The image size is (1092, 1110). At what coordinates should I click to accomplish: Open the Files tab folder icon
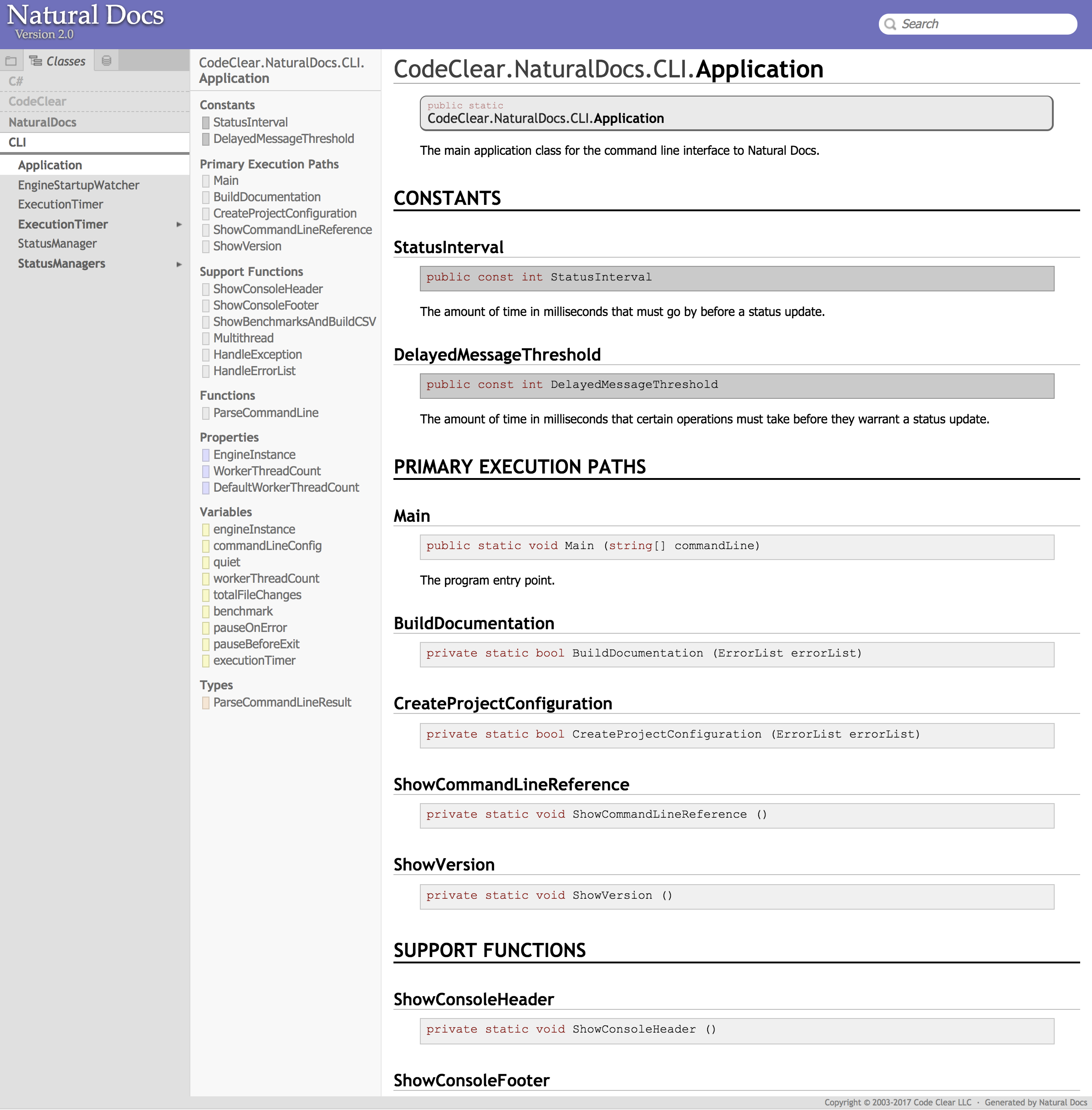11,61
